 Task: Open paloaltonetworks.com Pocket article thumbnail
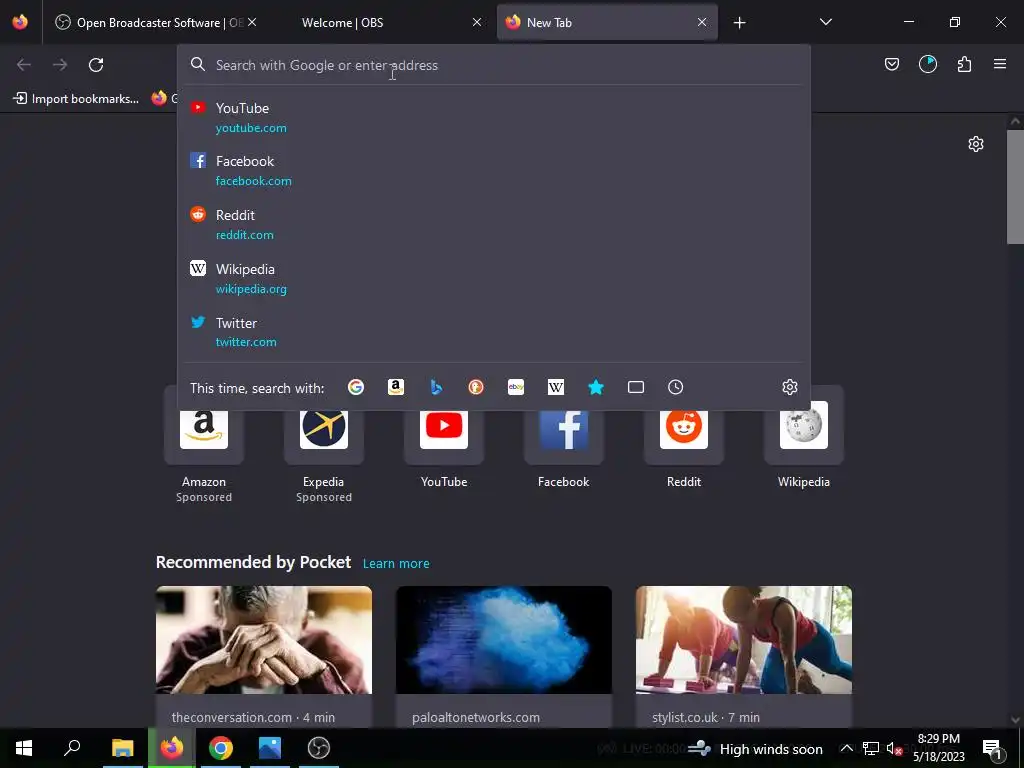(504, 640)
